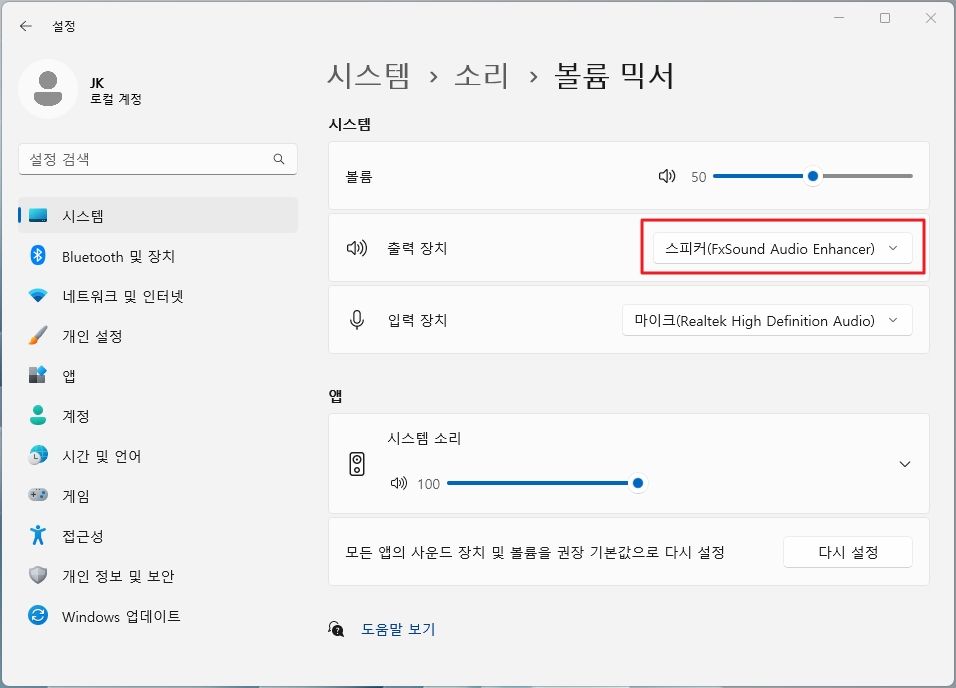956x688 pixels.
Task: Mute 시스템 소리 via the speaker icon next to 100
Action: tap(399, 483)
